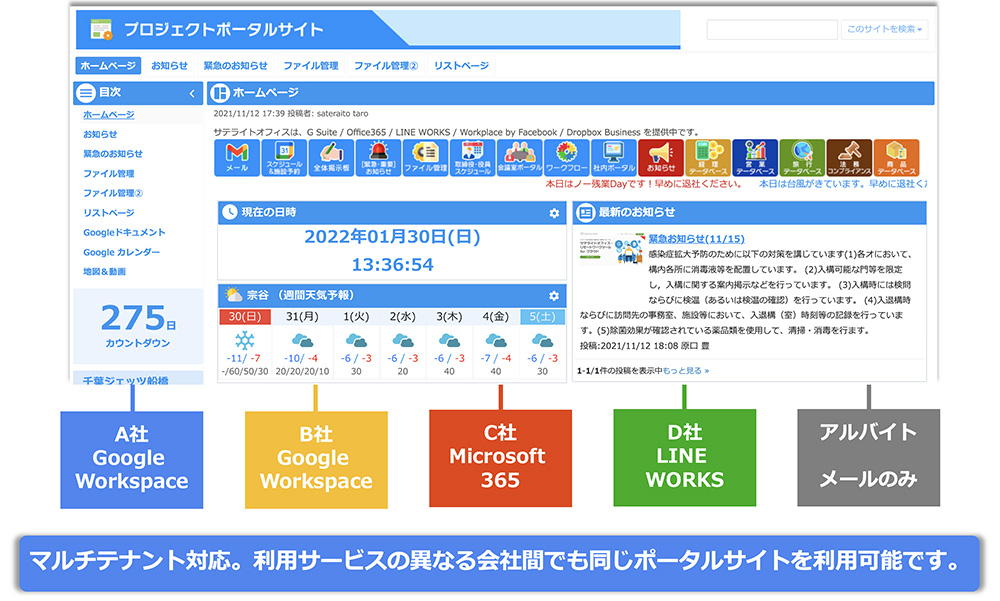Open the 全体掲示板 icon

tap(331, 158)
